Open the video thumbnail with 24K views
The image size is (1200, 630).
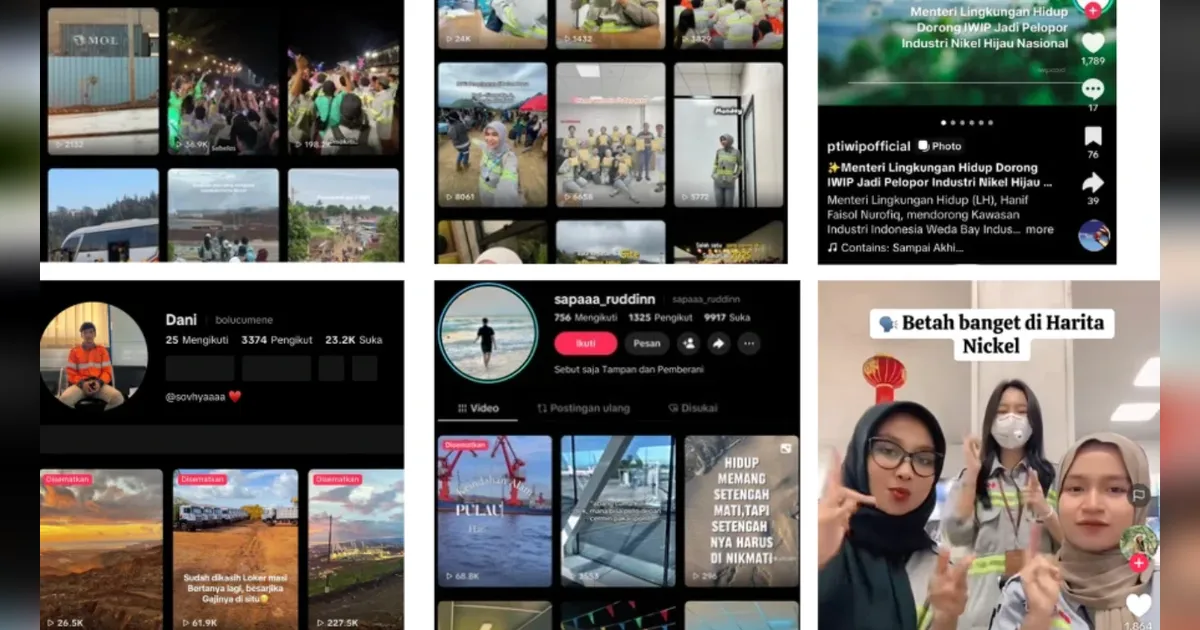[x=494, y=25]
